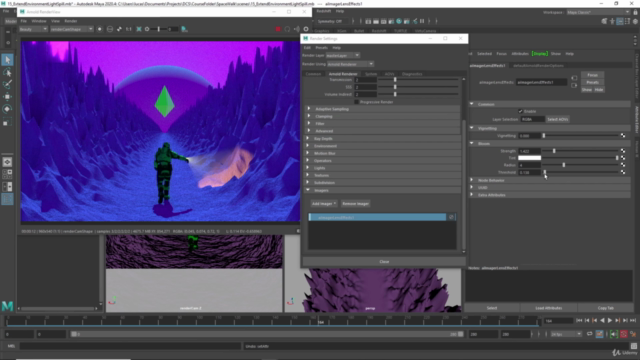The image size is (640, 360).
Task: Play animation backward in playback controls
Action: tap(602, 321)
